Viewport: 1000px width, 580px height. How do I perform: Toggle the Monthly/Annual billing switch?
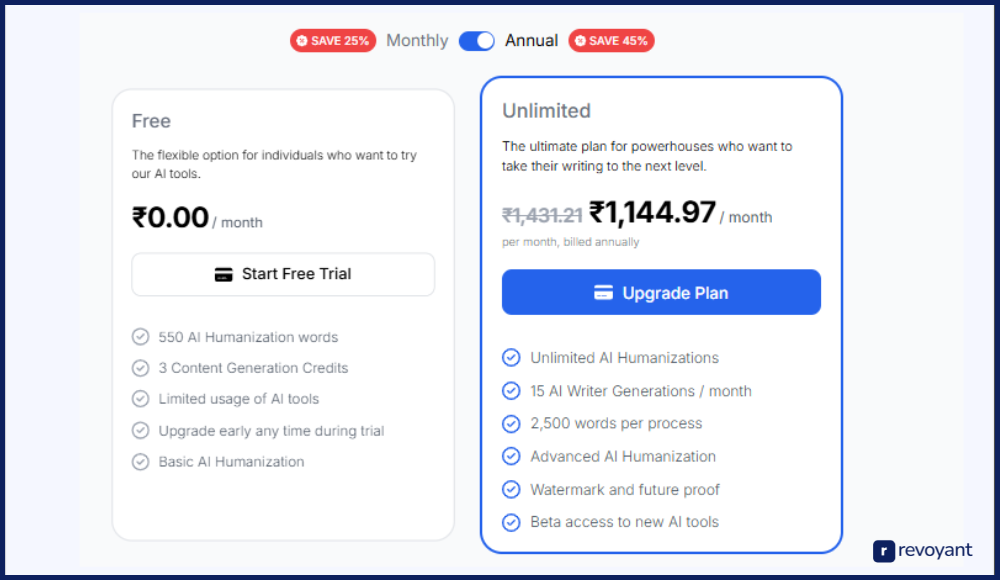[477, 41]
